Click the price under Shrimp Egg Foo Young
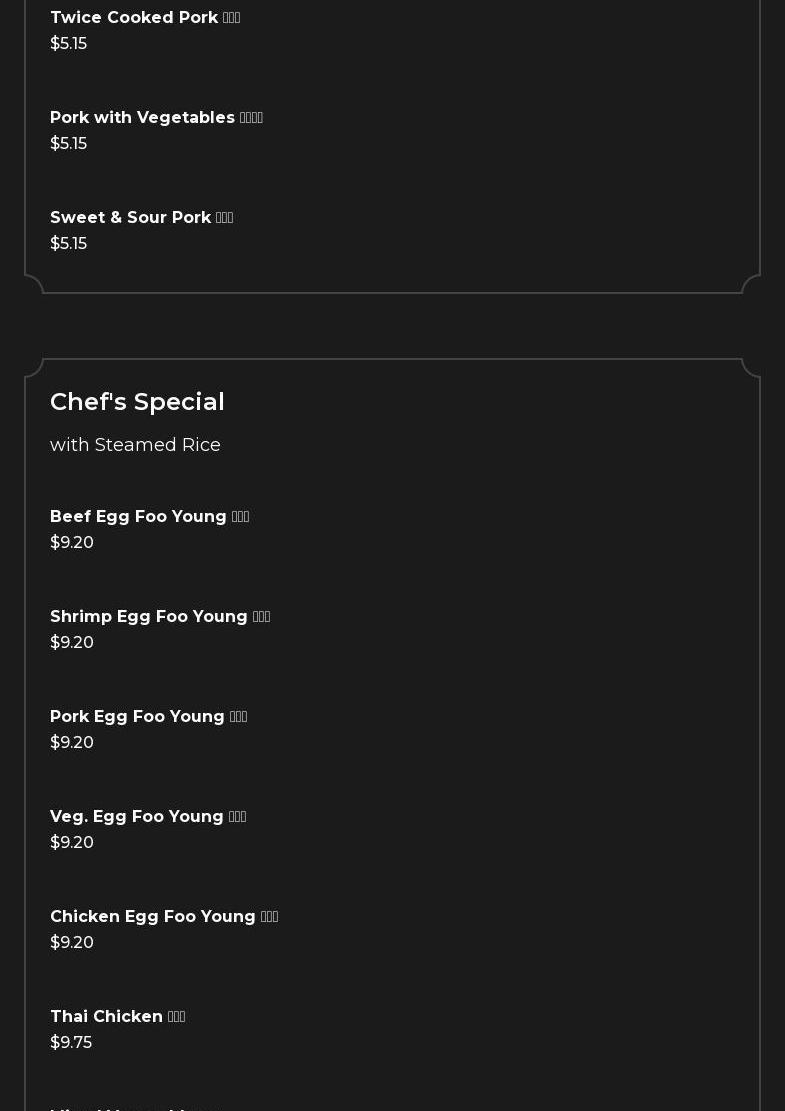The height and width of the screenshot is (1111, 785). pos(72,643)
